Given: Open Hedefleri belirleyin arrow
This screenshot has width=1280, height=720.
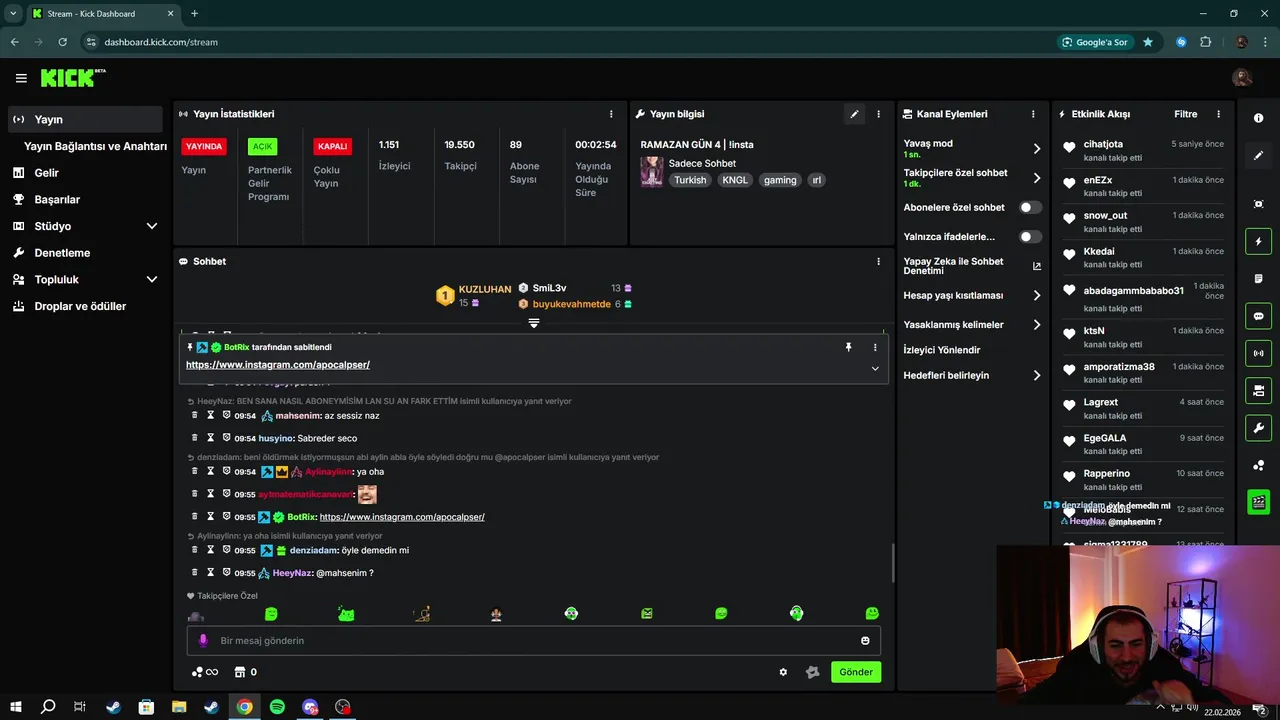Looking at the screenshot, I should (x=1036, y=375).
